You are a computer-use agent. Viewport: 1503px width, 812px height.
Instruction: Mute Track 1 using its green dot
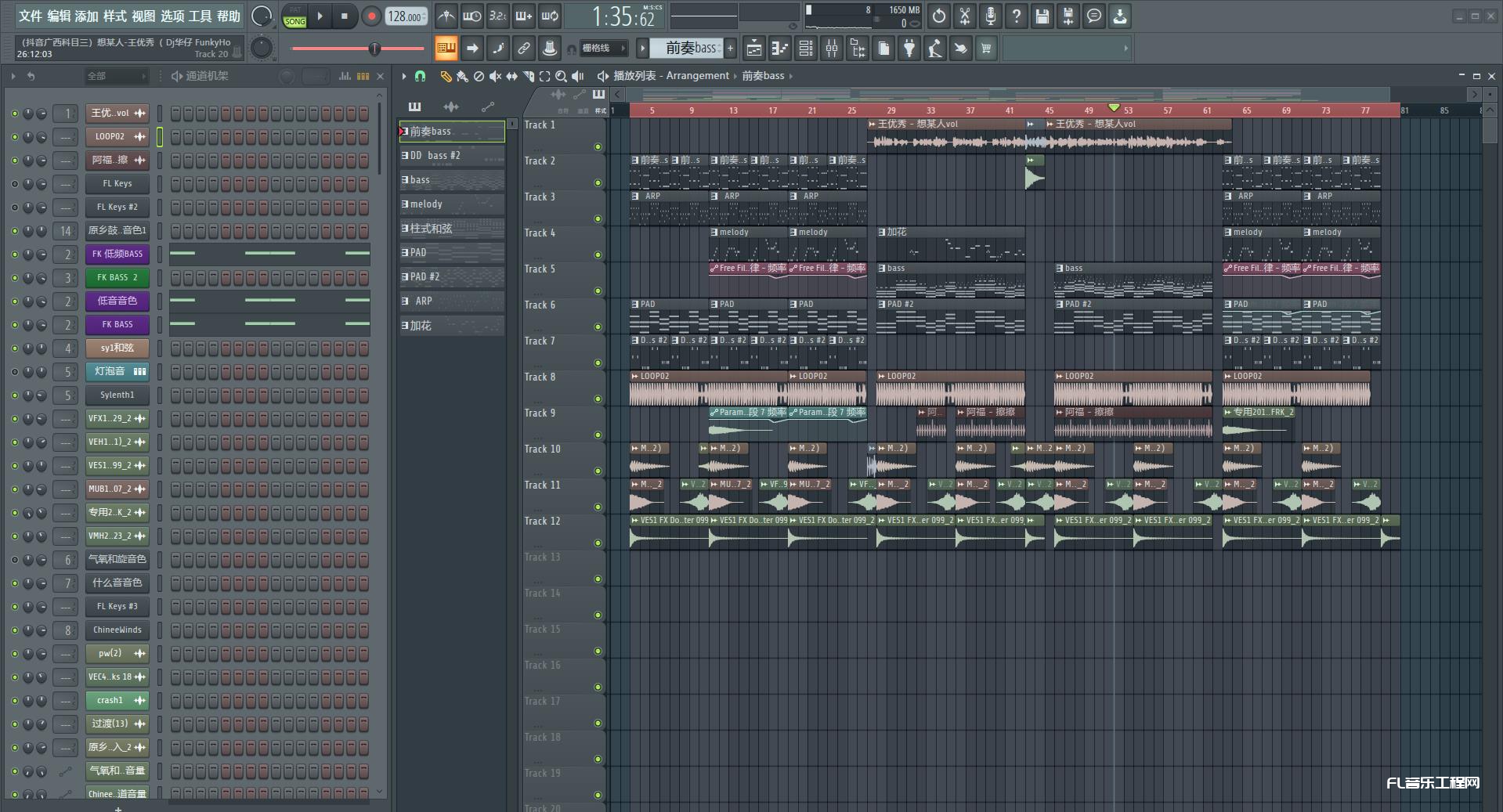598,146
